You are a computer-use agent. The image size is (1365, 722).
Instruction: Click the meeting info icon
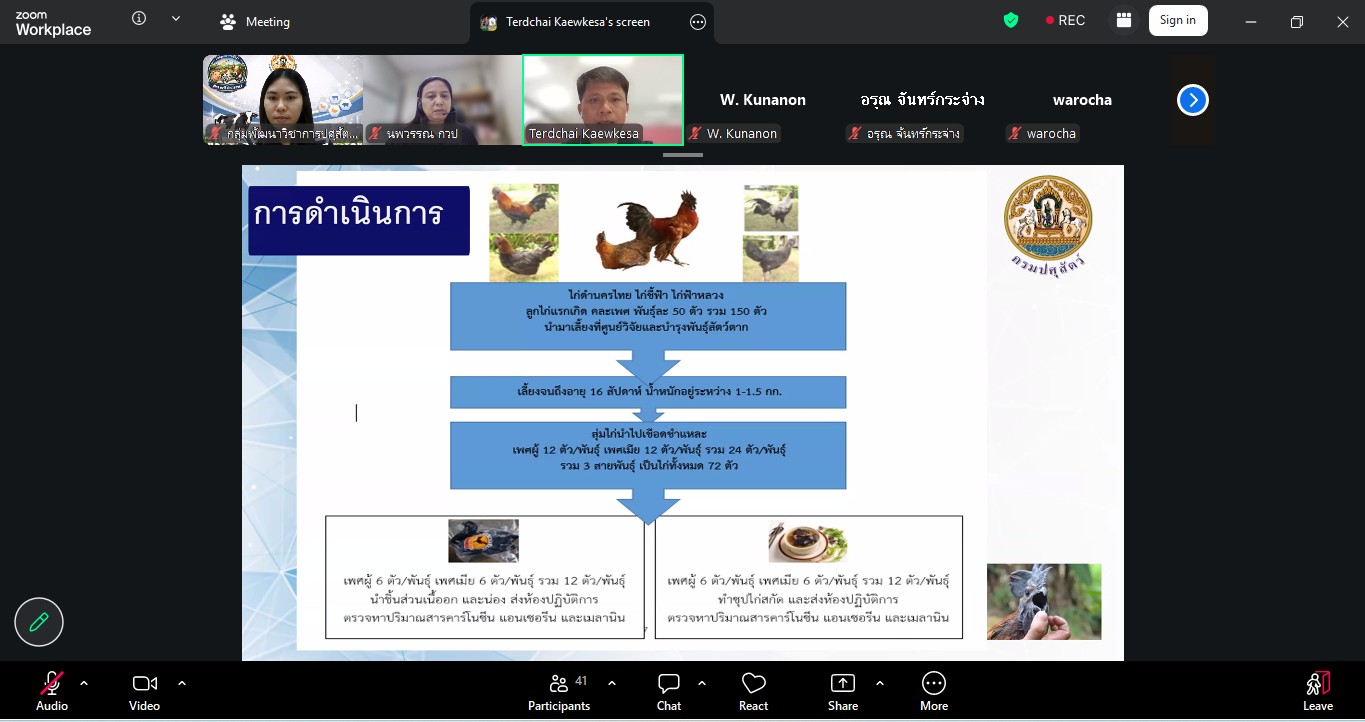pyautogui.click(x=139, y=19)
